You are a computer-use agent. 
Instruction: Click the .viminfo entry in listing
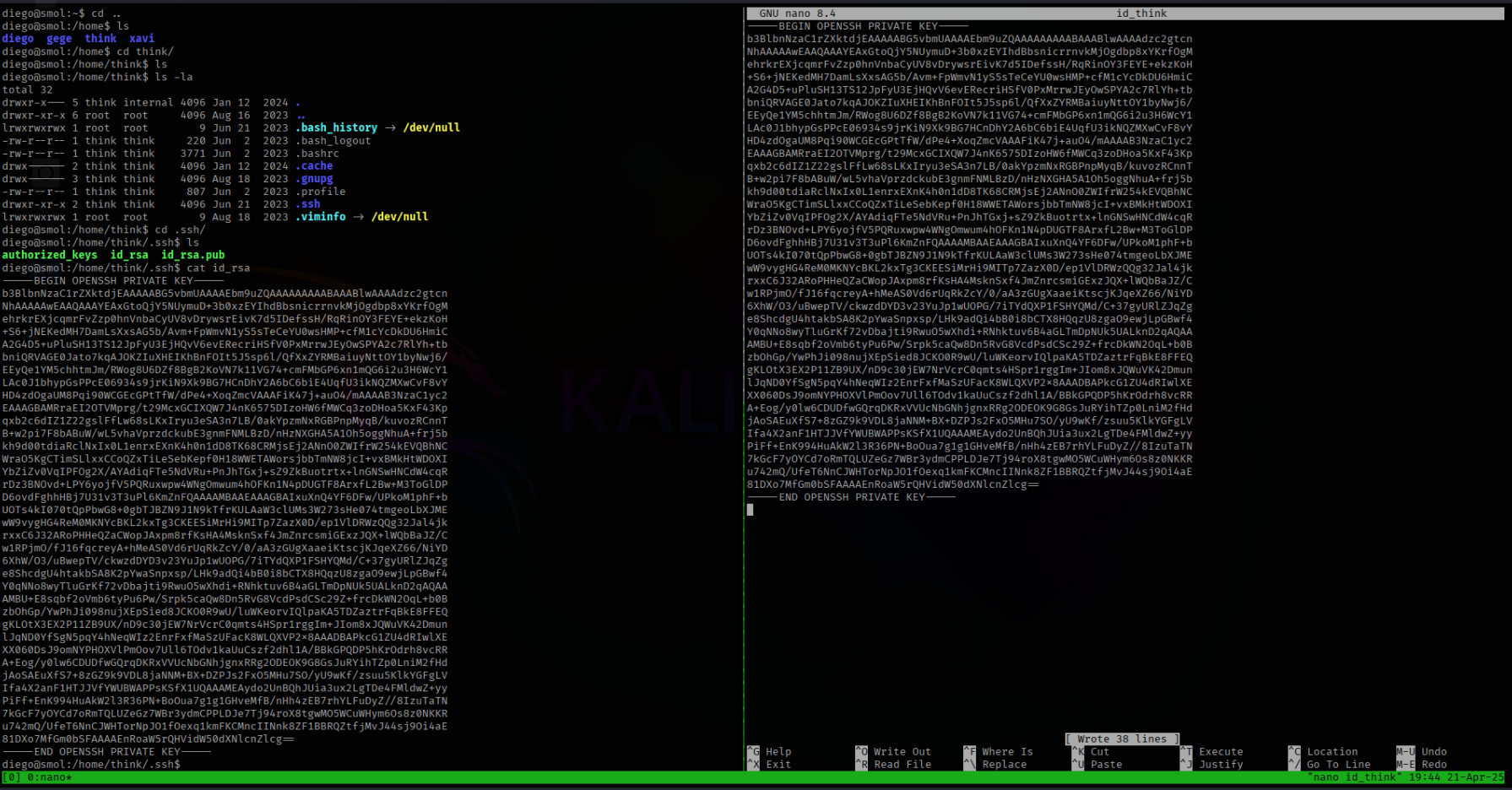point(321,217)
